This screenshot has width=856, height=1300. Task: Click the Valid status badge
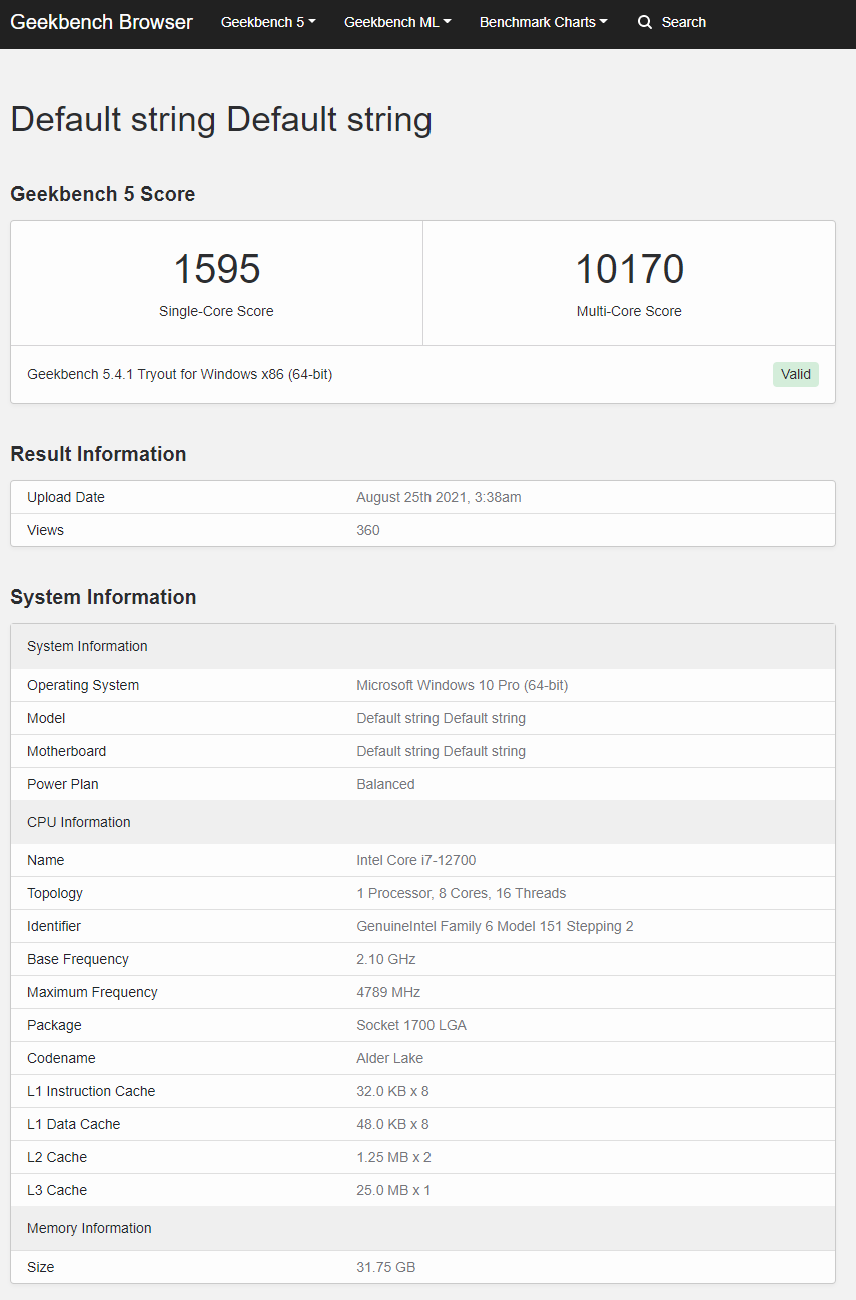pyautogui.click(x=796, y=374)
